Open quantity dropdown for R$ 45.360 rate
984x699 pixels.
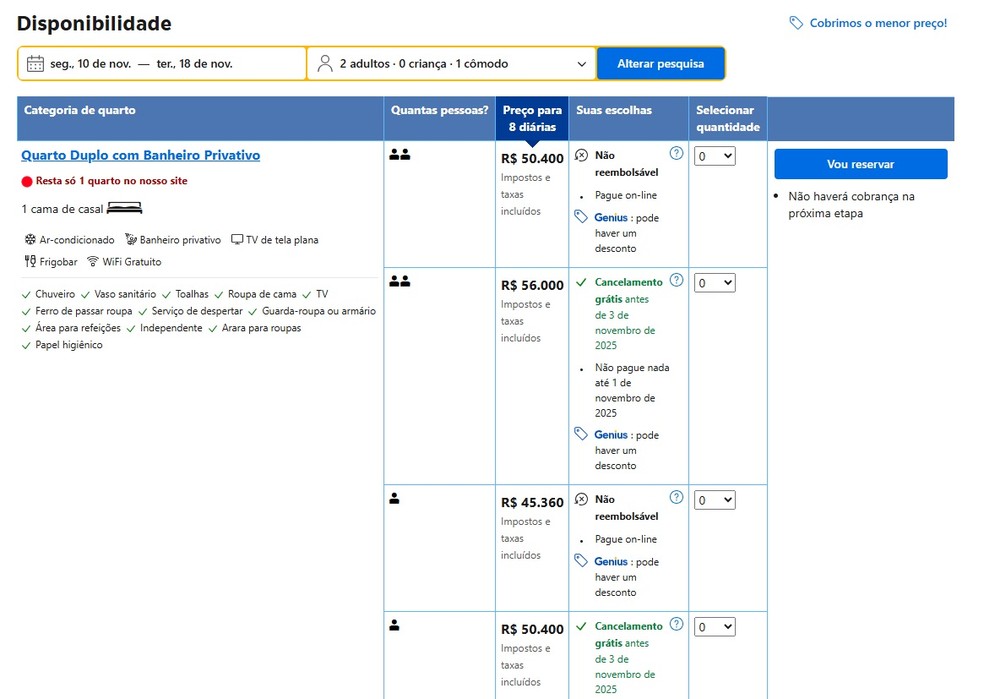point(715,500)
